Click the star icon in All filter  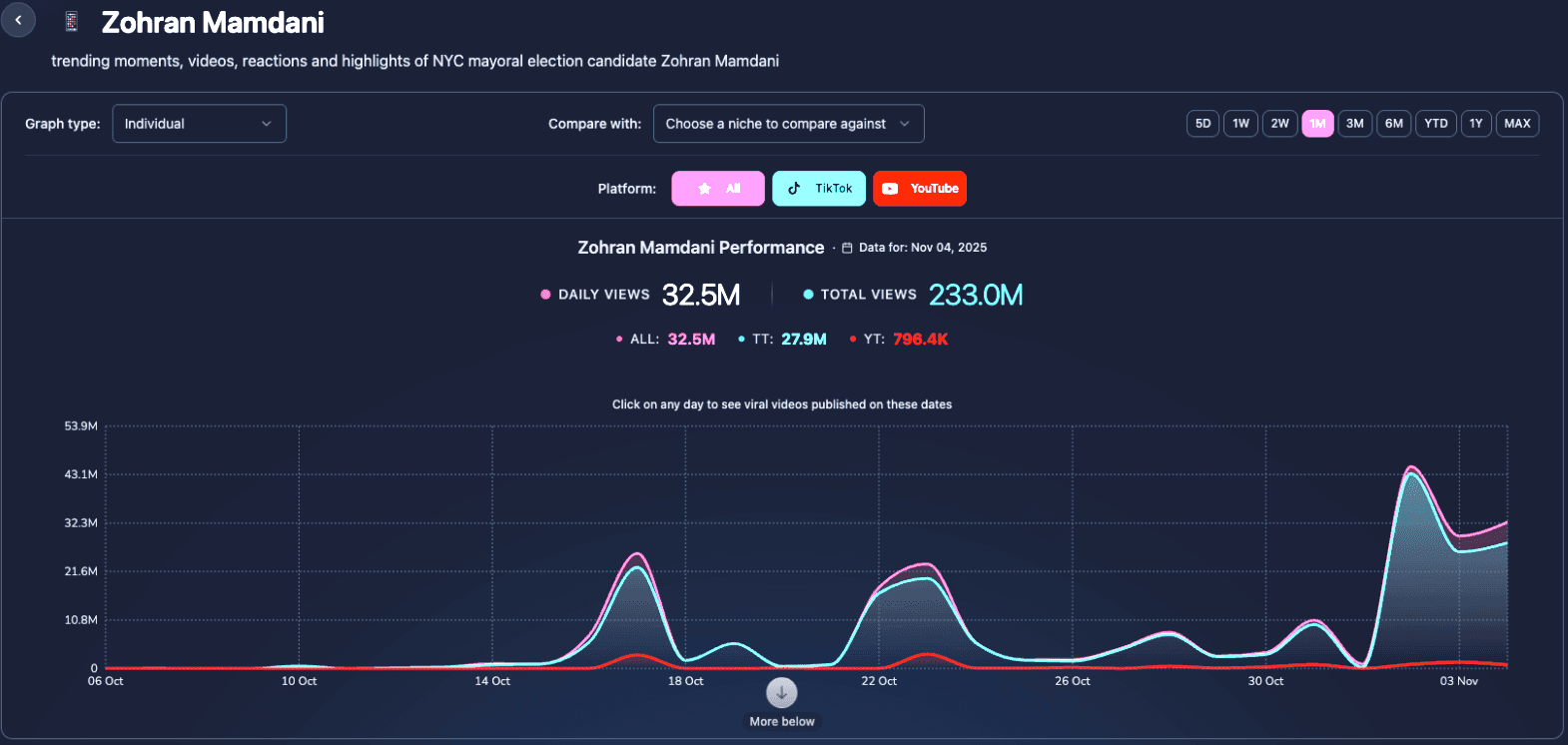[x=705, y=189]
